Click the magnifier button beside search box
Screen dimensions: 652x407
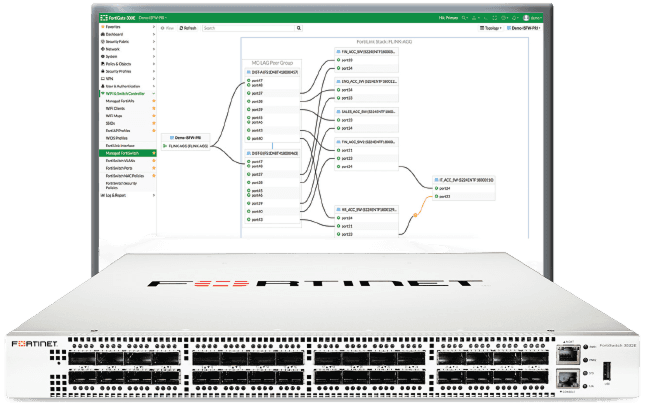pos(299,28)
